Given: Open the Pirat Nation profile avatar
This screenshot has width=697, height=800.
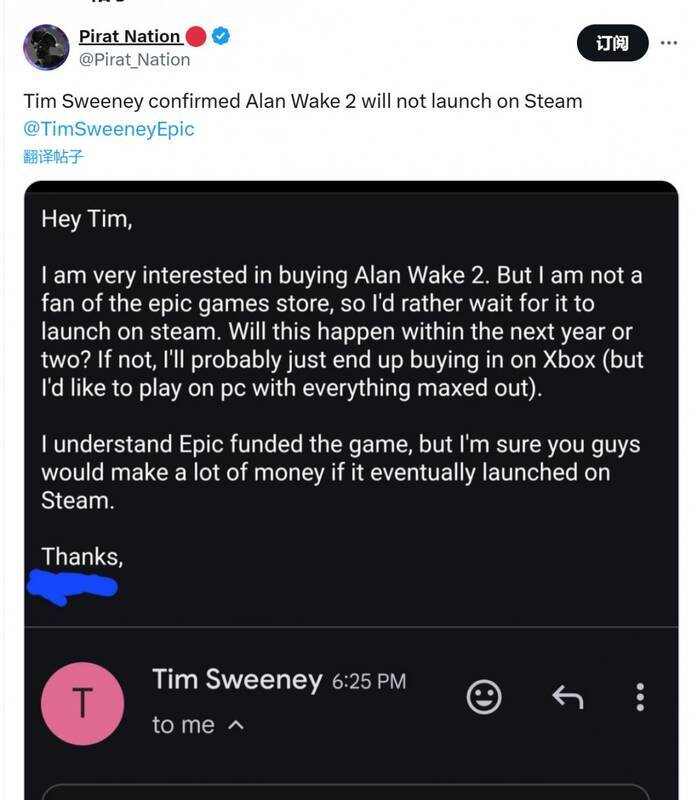Looking at the screenshot, I should pyautogui.click(x=46, y=47).
